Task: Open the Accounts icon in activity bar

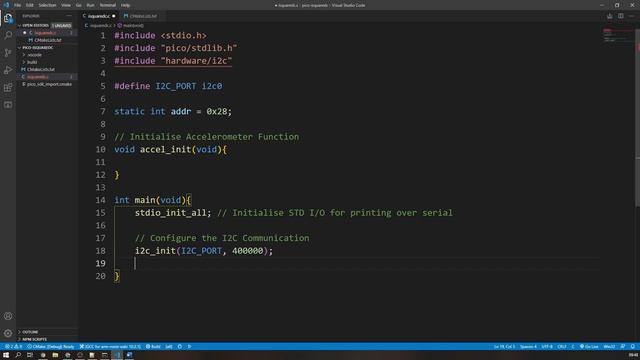Action: [8, 316]
